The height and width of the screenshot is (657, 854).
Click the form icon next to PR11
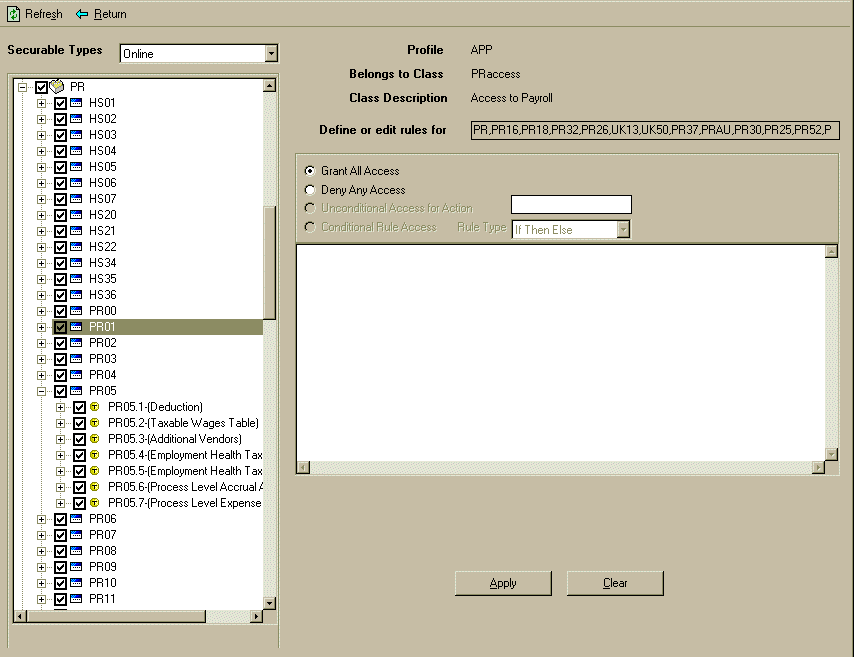coord(77,599)
